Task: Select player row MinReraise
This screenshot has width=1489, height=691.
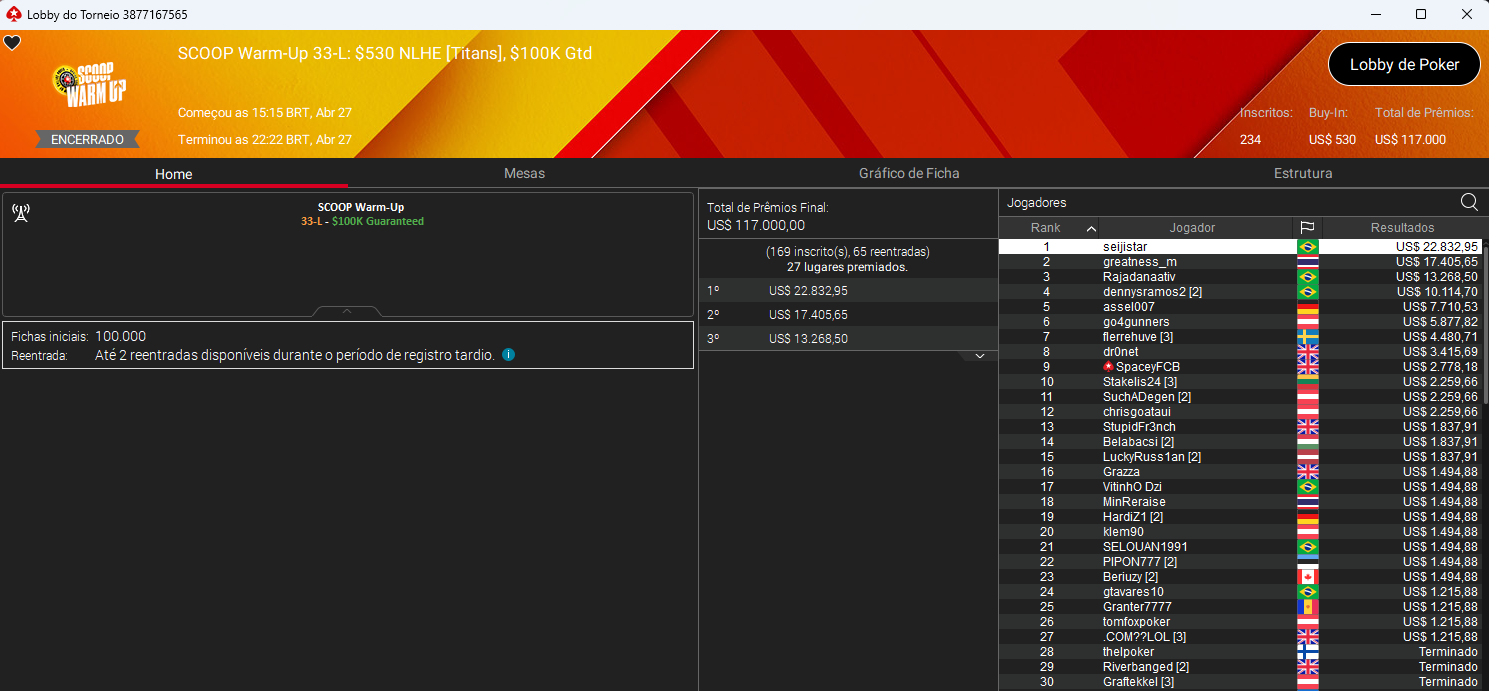Action: pos(1240,502)
